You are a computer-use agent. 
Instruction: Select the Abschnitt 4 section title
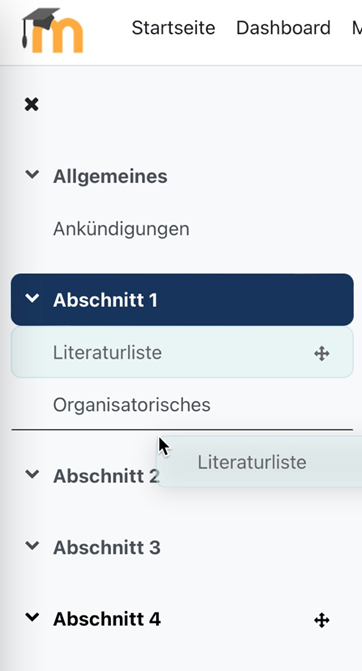point(107,619)
